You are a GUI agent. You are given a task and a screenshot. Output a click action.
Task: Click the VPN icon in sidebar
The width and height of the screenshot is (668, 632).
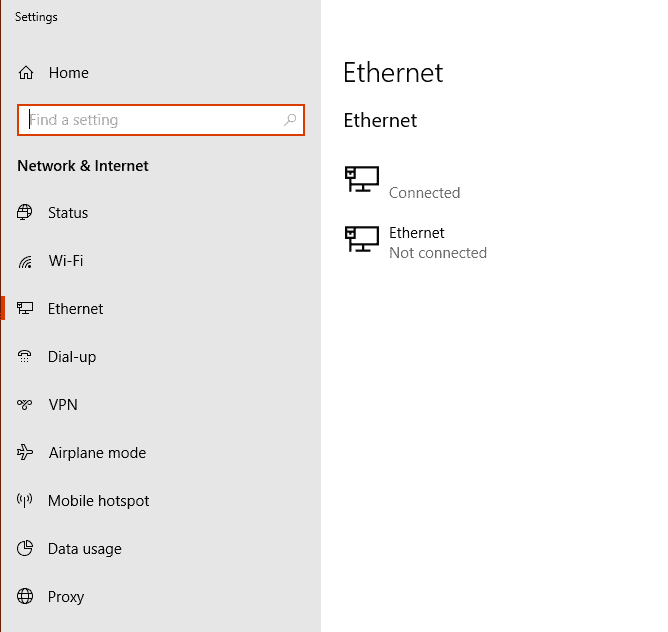pyautogui.click(x=25, y=404)
